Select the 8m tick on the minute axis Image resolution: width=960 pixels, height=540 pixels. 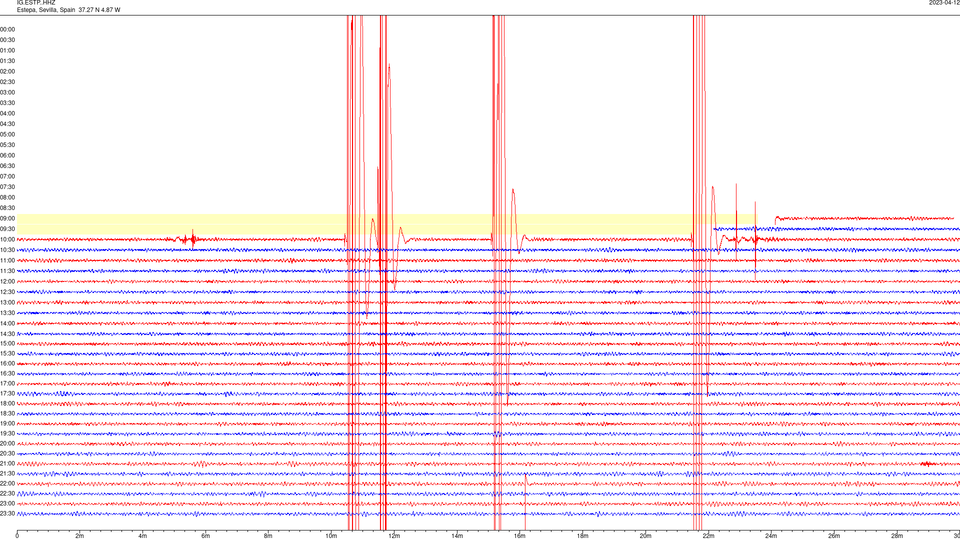pos(268,536)
